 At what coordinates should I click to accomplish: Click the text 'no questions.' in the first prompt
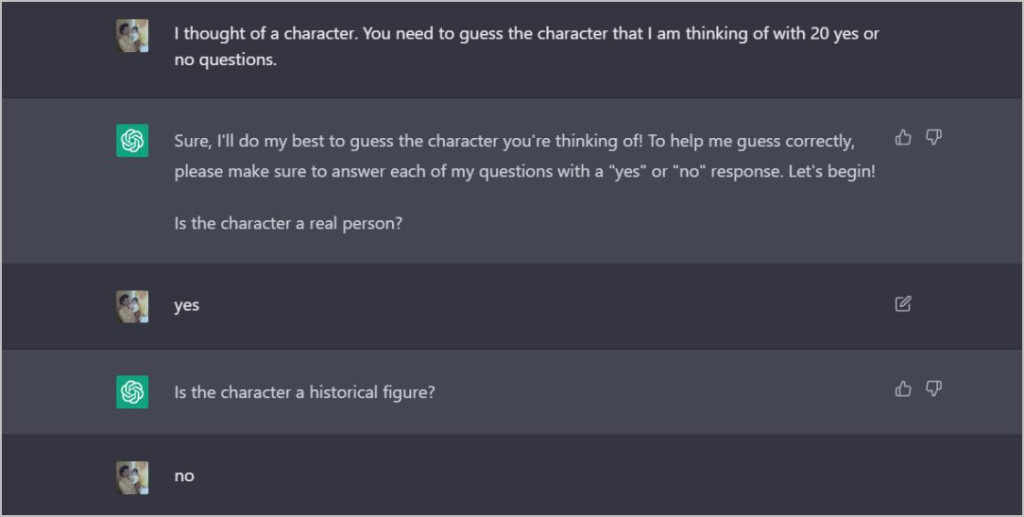(225, 60)
